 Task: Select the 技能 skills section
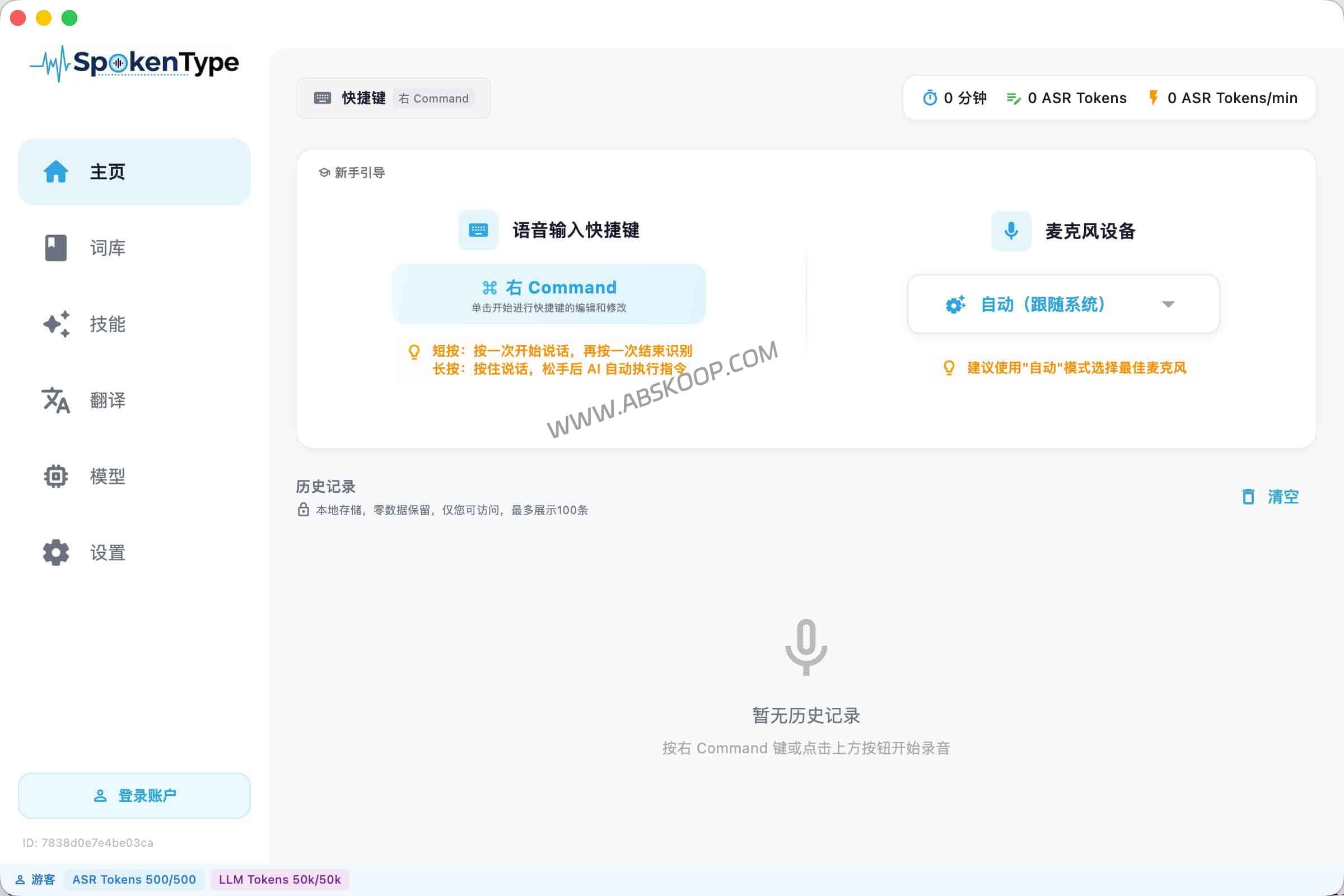click(134, 324)
